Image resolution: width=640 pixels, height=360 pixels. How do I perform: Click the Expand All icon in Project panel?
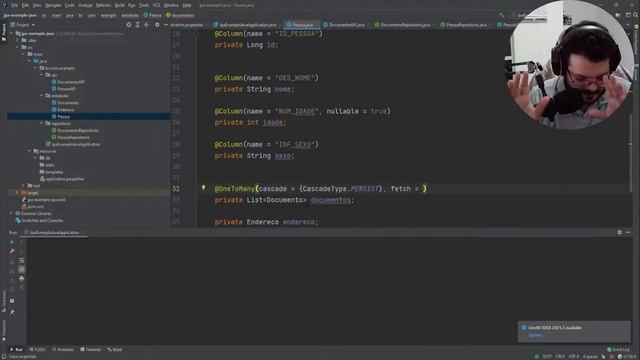(x=138, y=25)
